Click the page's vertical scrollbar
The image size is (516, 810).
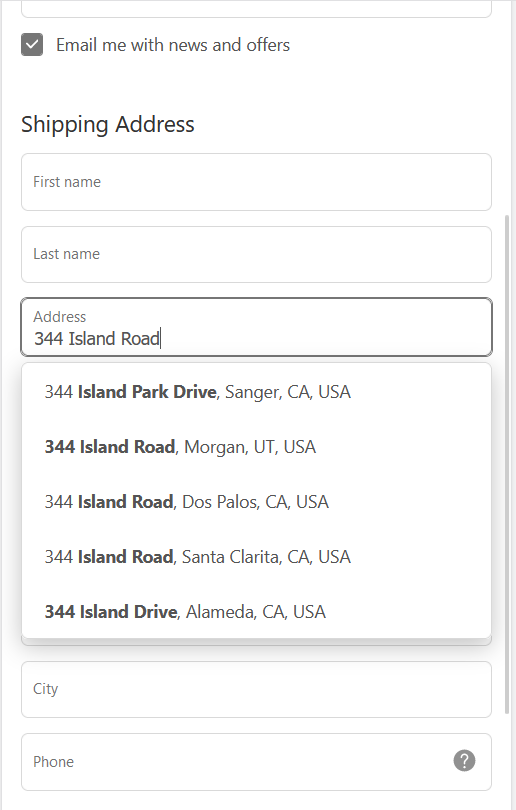click(x=507, y=464)
